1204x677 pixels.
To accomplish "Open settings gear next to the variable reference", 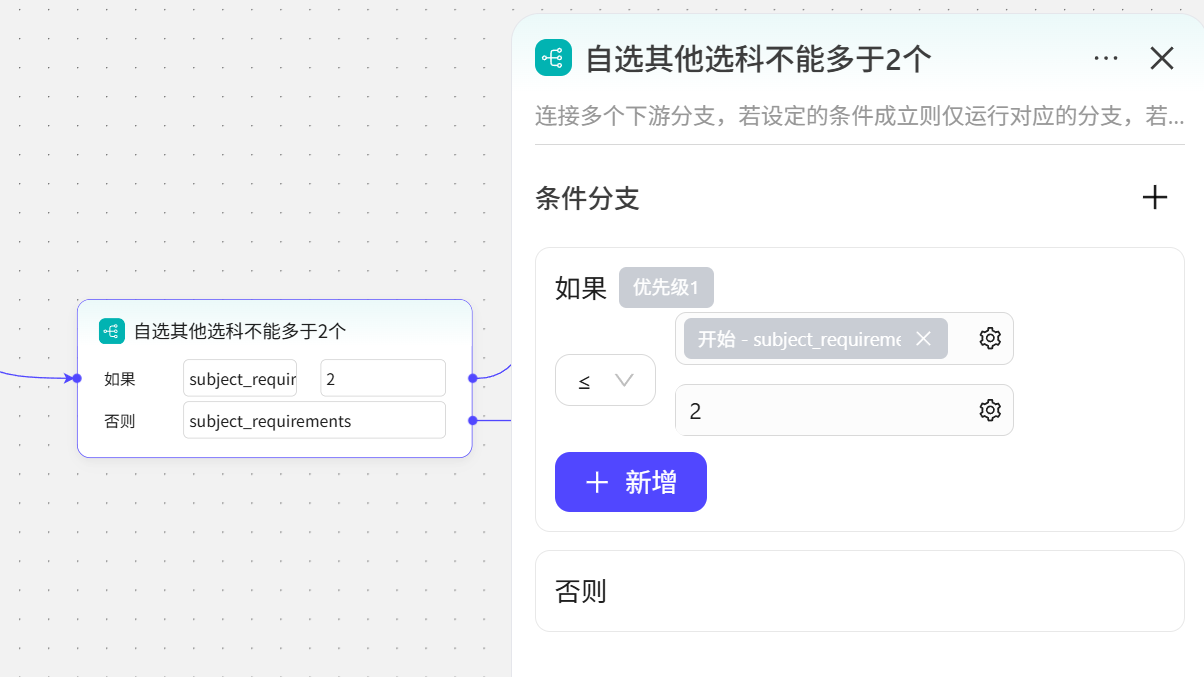I will pyautogui.click(x=989, y=338).
